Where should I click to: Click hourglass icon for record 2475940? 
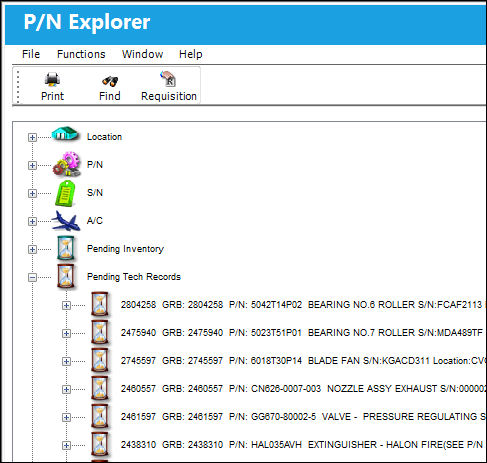pos(100,332)
